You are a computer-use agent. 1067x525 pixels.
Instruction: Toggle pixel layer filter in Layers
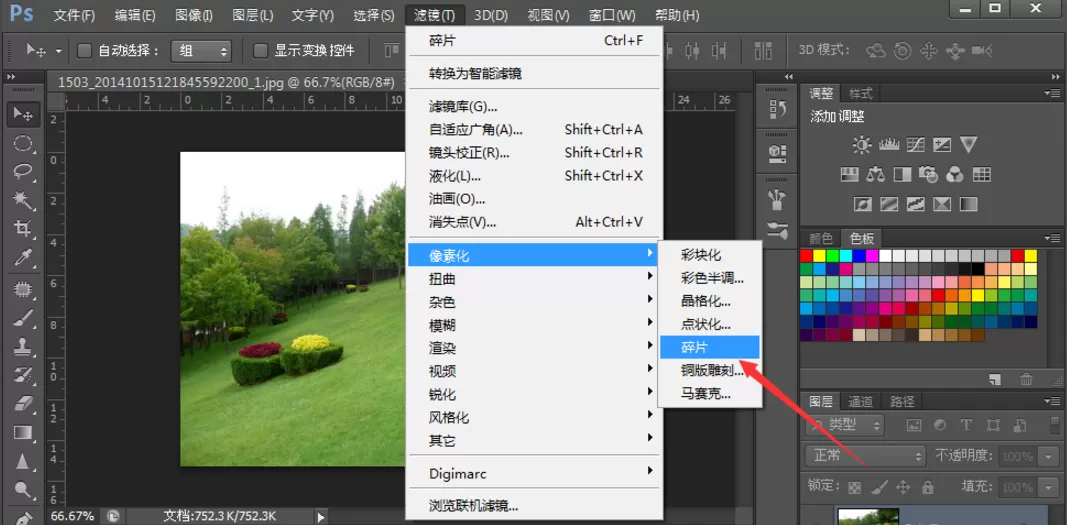click(x=914, y=426)
